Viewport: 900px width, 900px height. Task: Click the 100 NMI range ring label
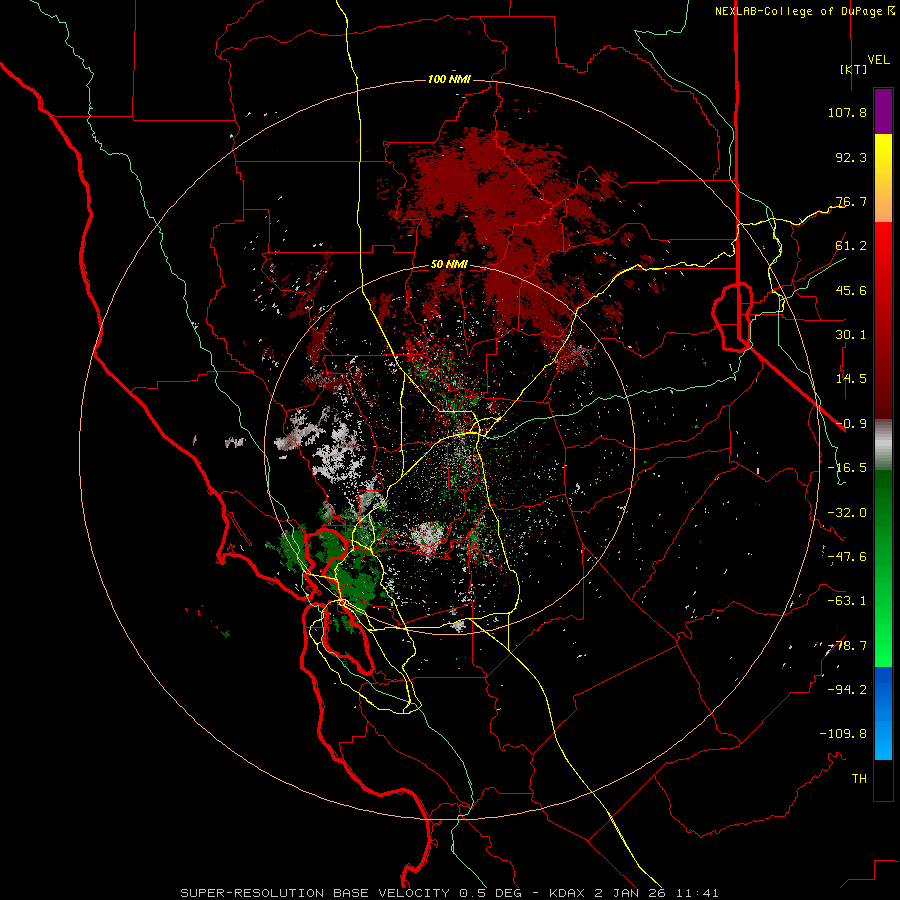click(449, 79)
